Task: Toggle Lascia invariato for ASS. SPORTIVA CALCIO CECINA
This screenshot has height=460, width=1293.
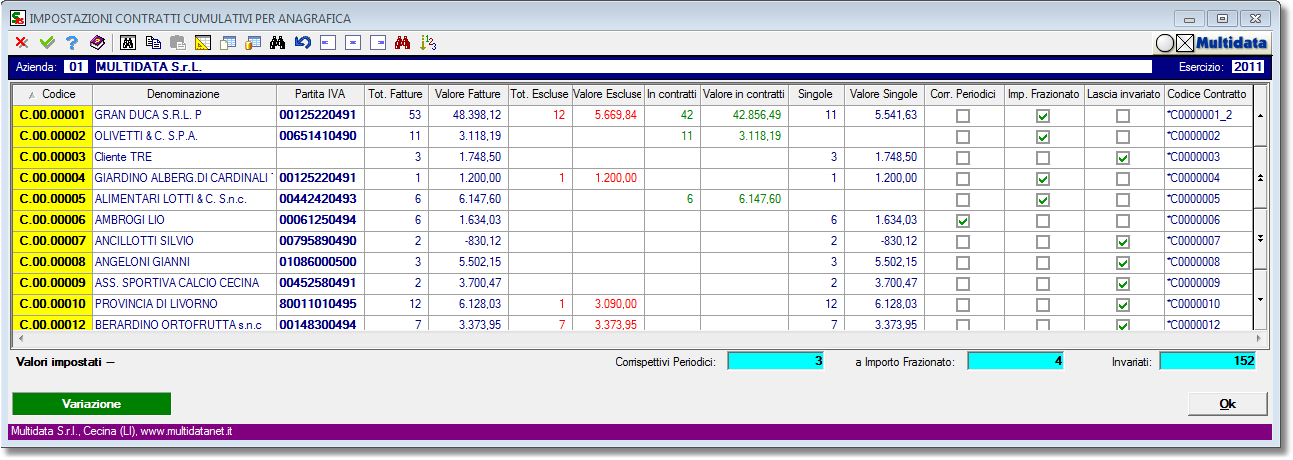Action: 1123,284
